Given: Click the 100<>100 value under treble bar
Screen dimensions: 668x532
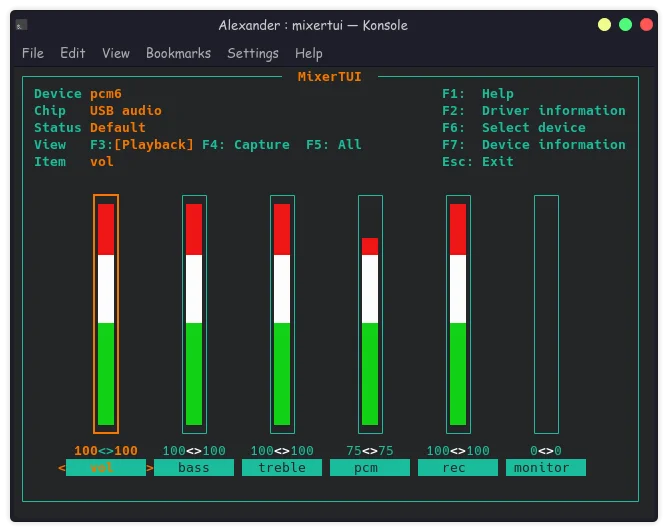Looking at the screenshot, I should [282, 451].
